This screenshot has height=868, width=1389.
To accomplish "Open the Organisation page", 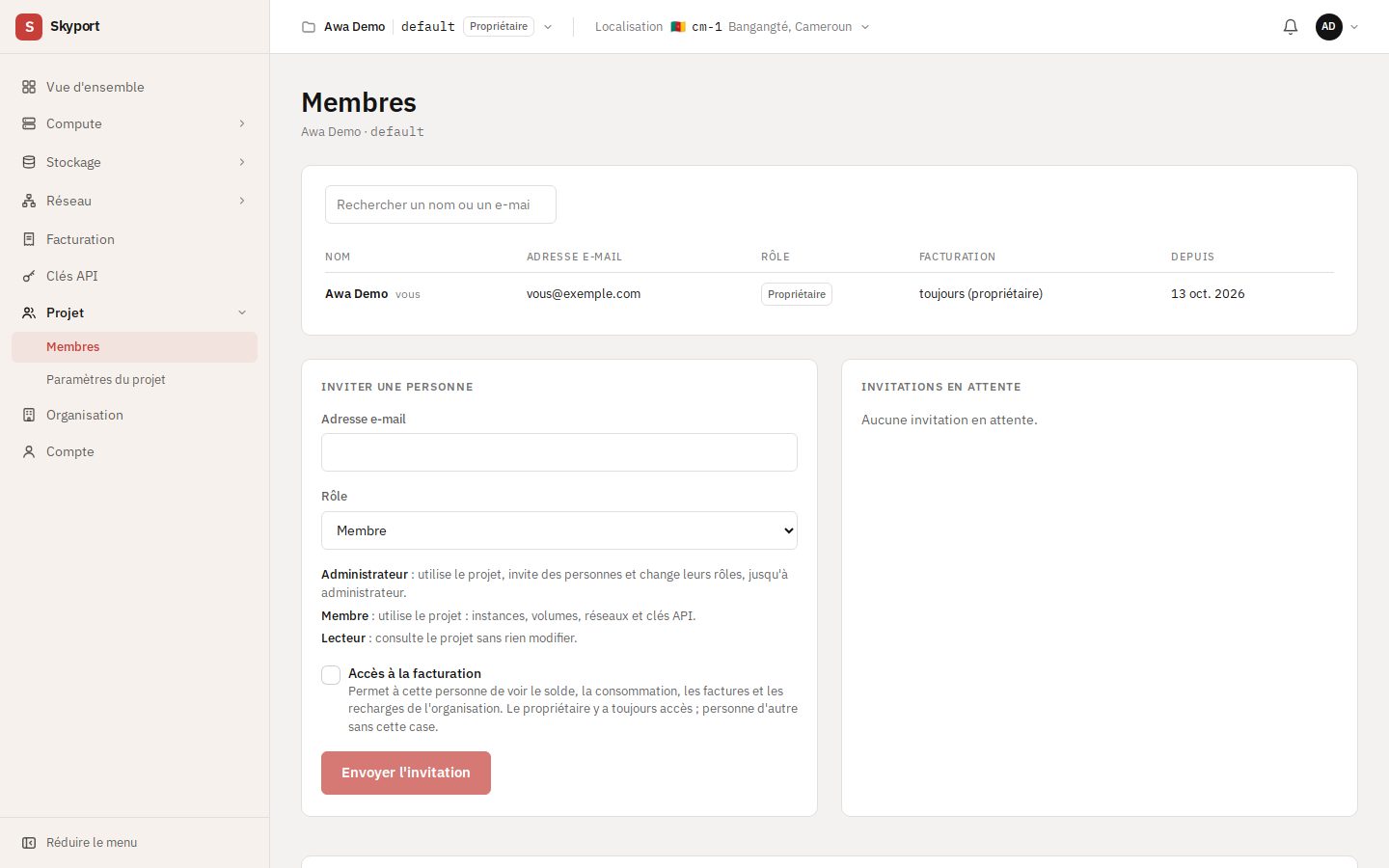I will (135, 415).
